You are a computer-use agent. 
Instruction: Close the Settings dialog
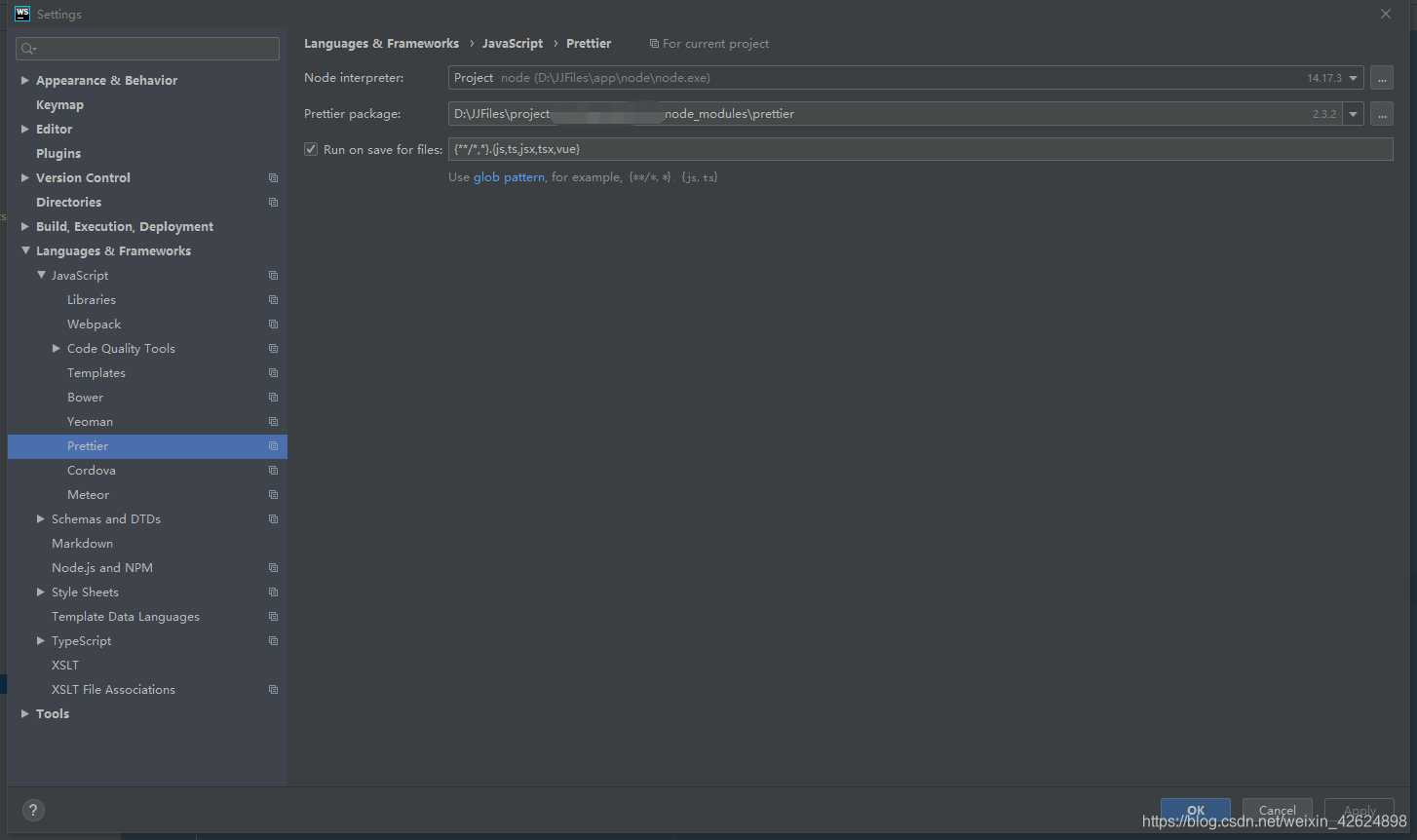click(1386, 14)
